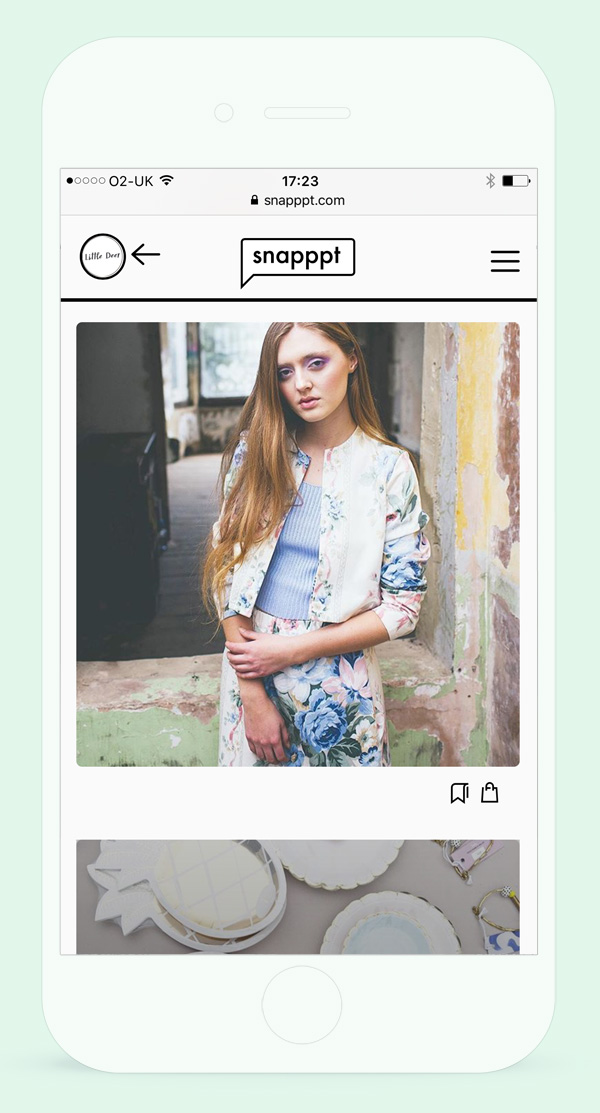This screenshot has height=1113, width=600.
Task: Open the Little Deer circular profile logo
Action: (102, 256)
